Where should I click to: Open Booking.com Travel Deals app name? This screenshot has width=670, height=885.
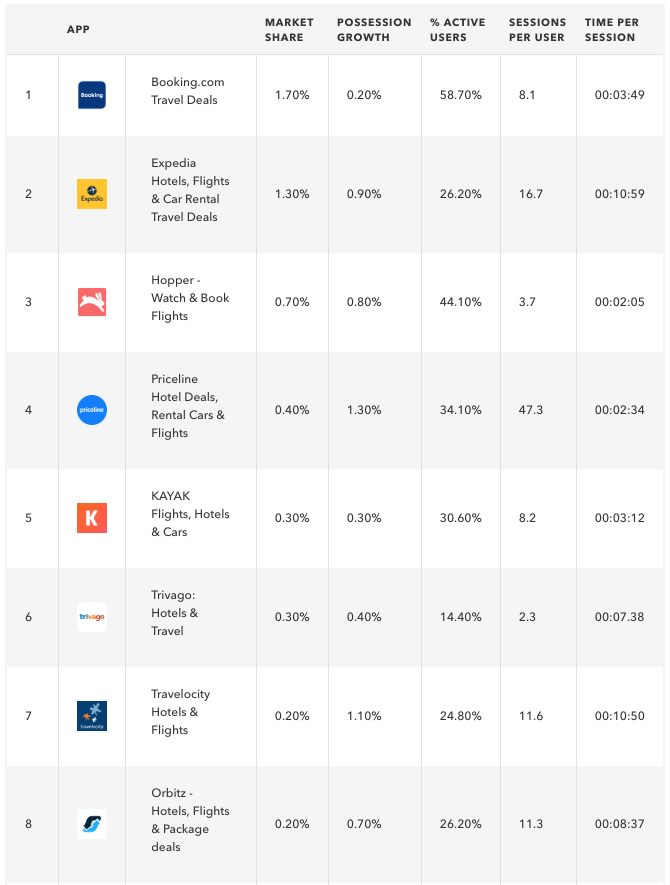click(187, 91)
